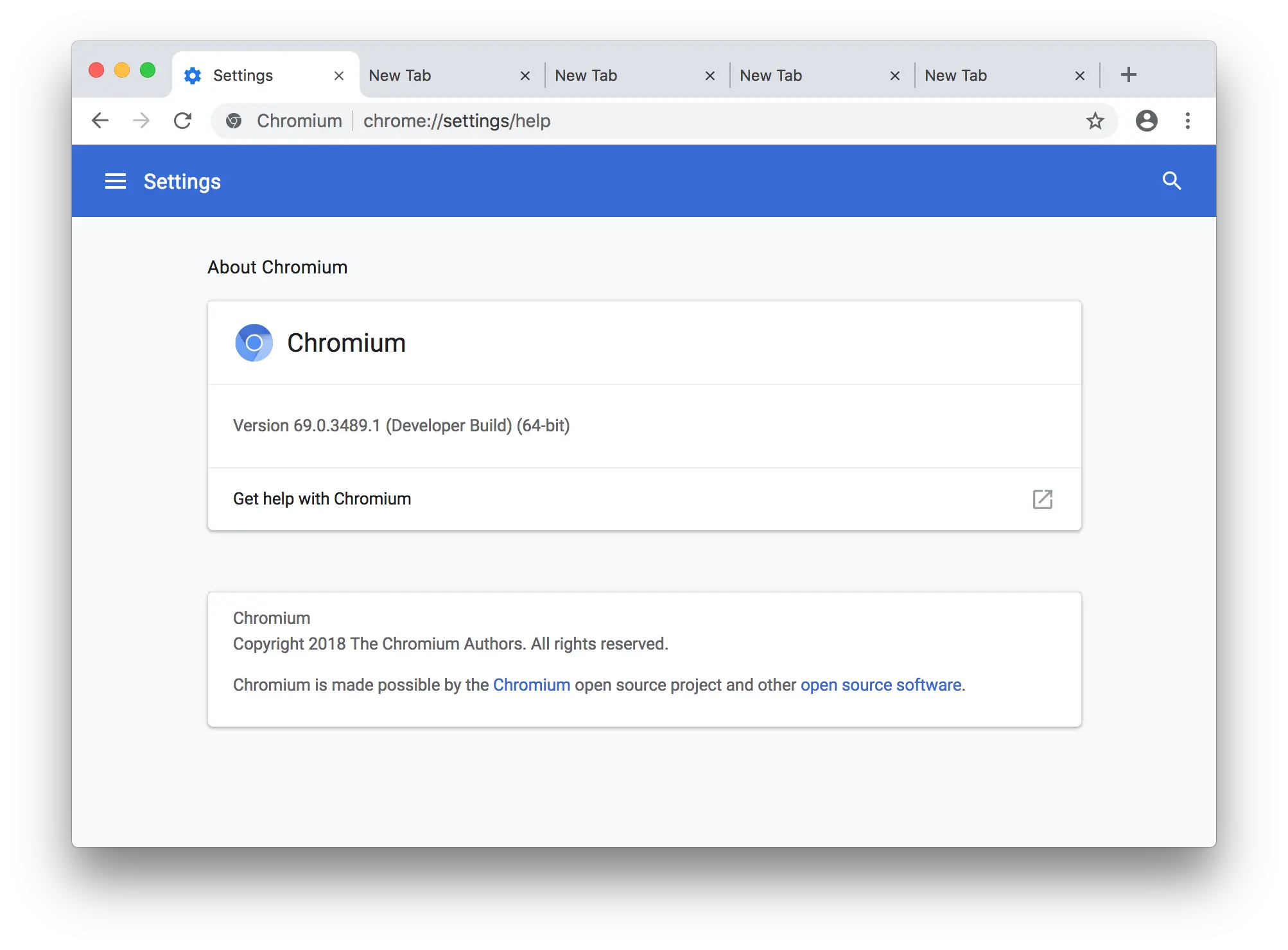
Task: Open the Settings hamburger menu
Action: point(115,181)
